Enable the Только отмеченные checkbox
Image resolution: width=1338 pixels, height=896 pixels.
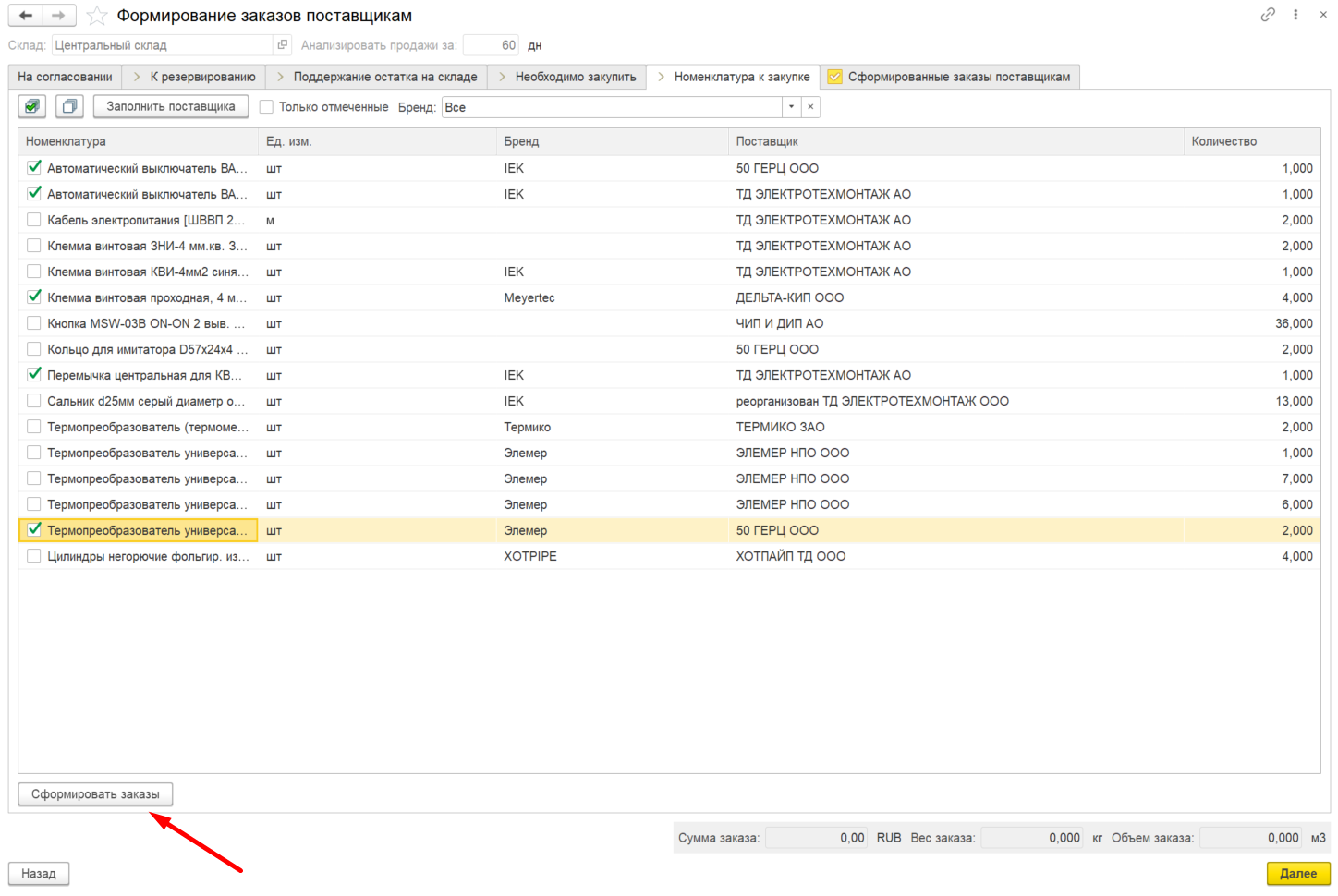[267, 107]
